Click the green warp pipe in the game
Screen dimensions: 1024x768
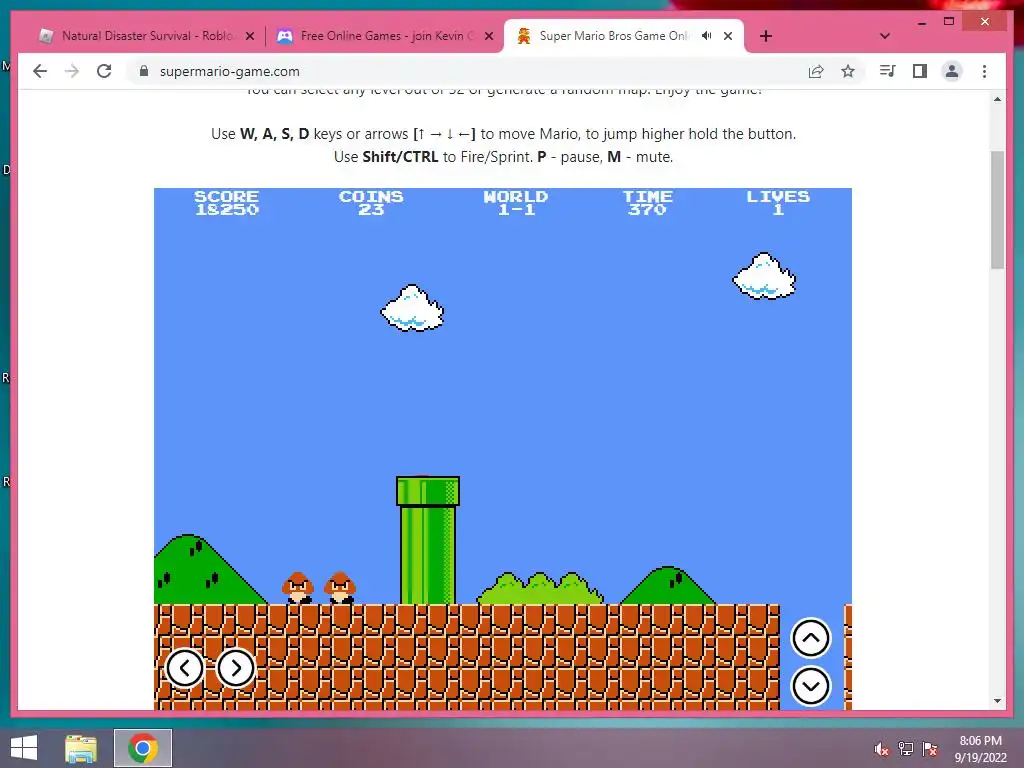tap(428, 540)
